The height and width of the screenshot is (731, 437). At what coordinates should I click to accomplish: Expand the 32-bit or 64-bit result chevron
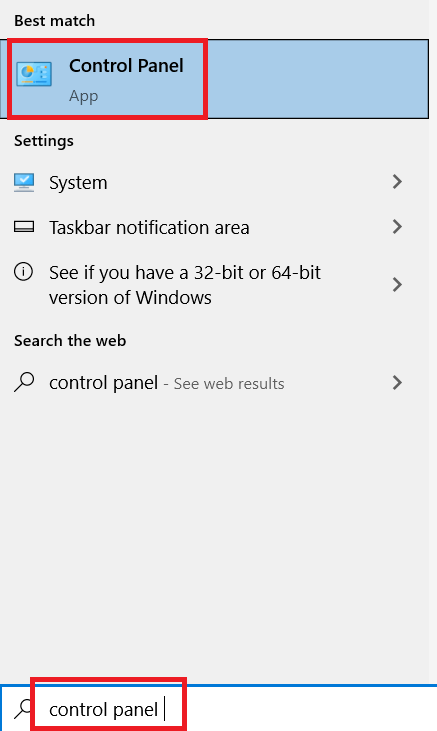pyautogui.click(x=397, y=284)
